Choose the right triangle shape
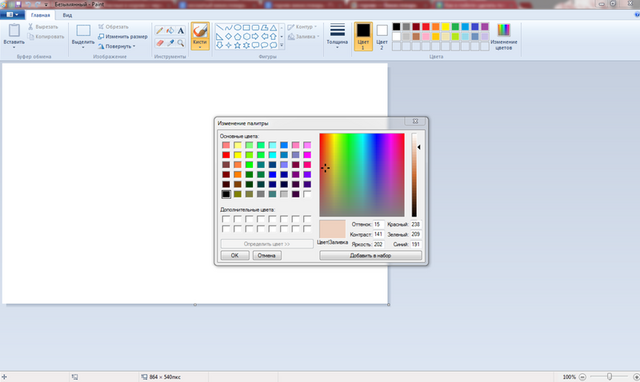Screen dimensions: 640x382 click(220, 37)
